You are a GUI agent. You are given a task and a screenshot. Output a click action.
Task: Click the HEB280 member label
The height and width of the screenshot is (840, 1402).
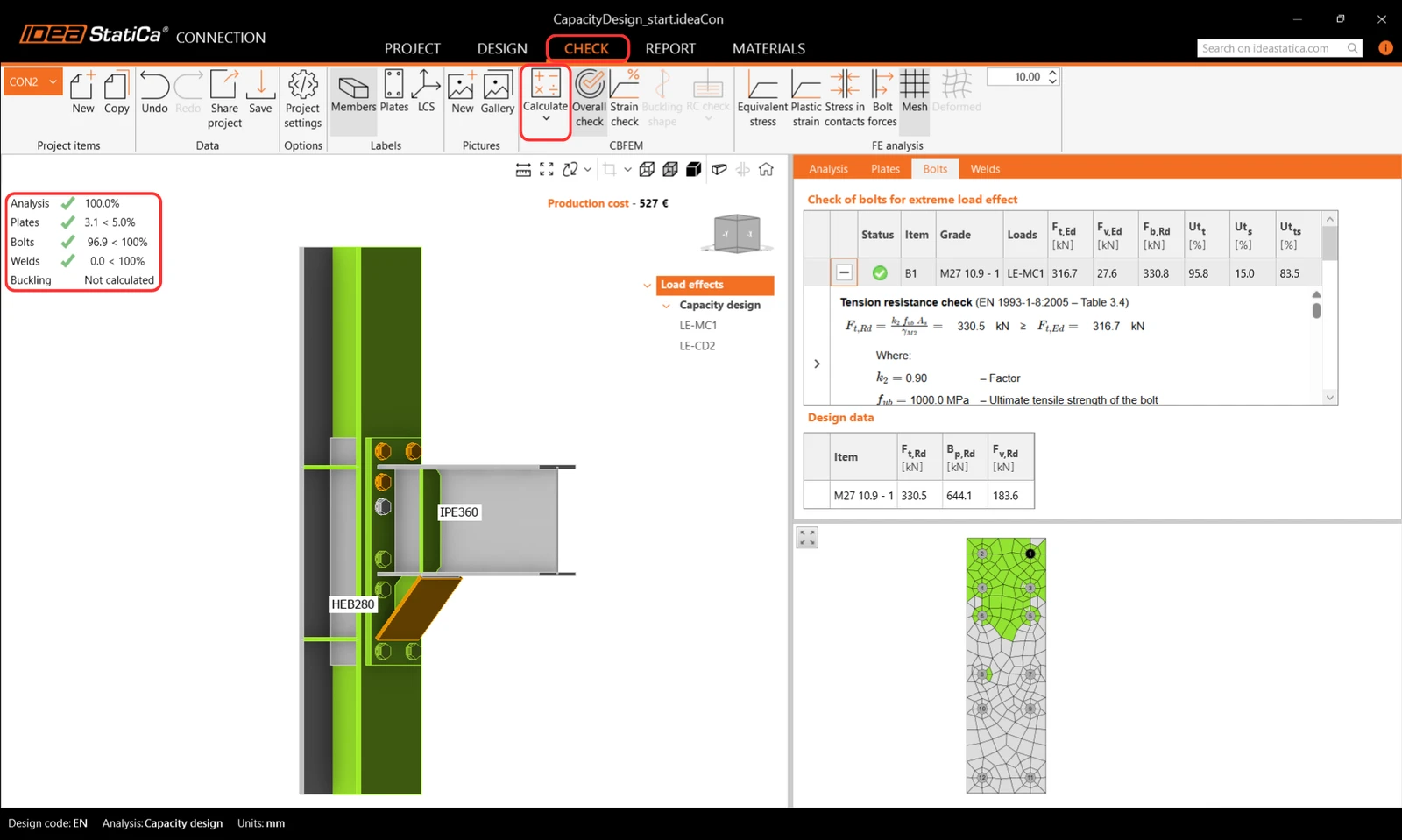[353, 604]
